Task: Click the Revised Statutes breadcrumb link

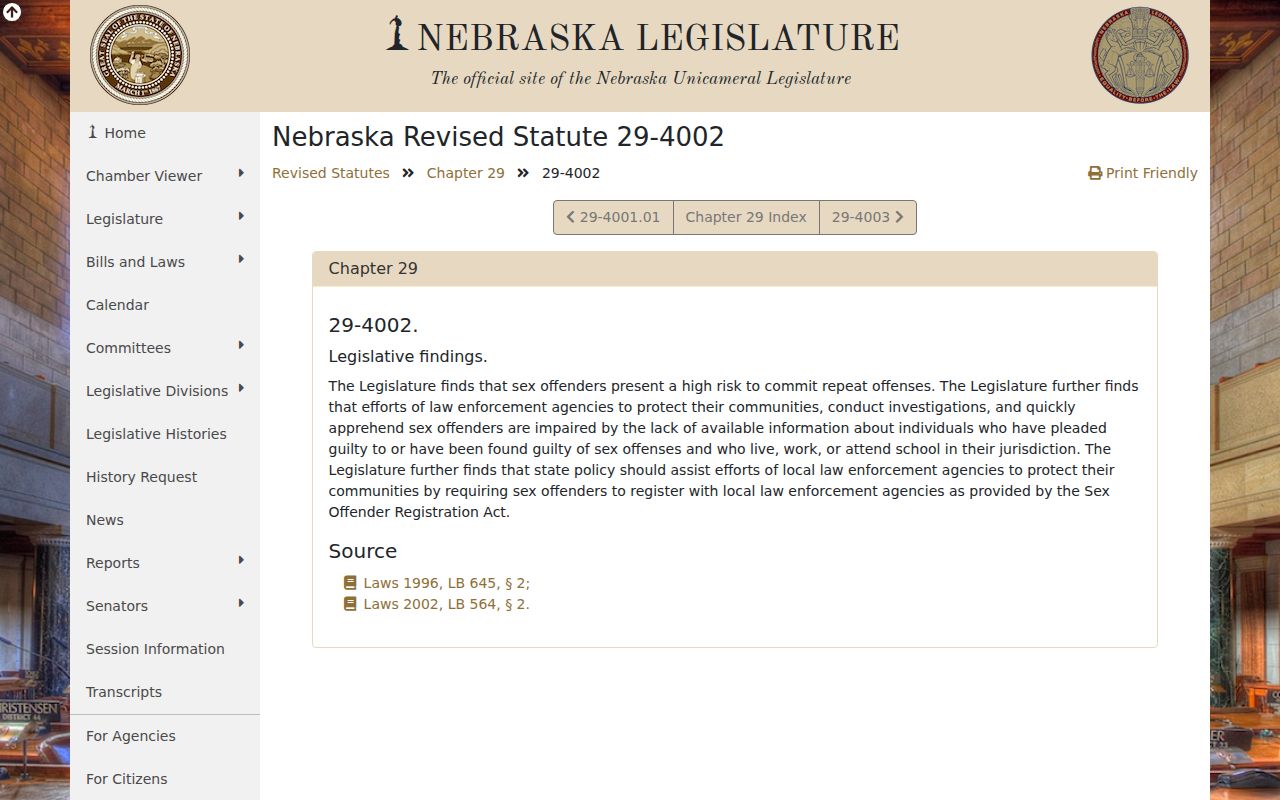Action: 331,173
